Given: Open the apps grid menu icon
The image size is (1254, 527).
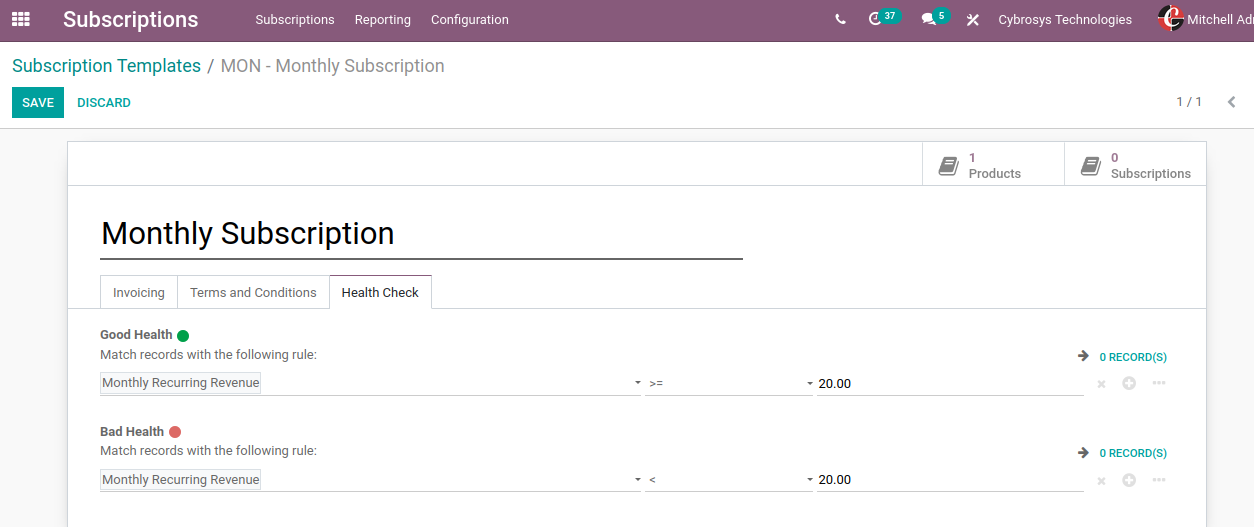Looking at the screenshot, I should [20, 19].
